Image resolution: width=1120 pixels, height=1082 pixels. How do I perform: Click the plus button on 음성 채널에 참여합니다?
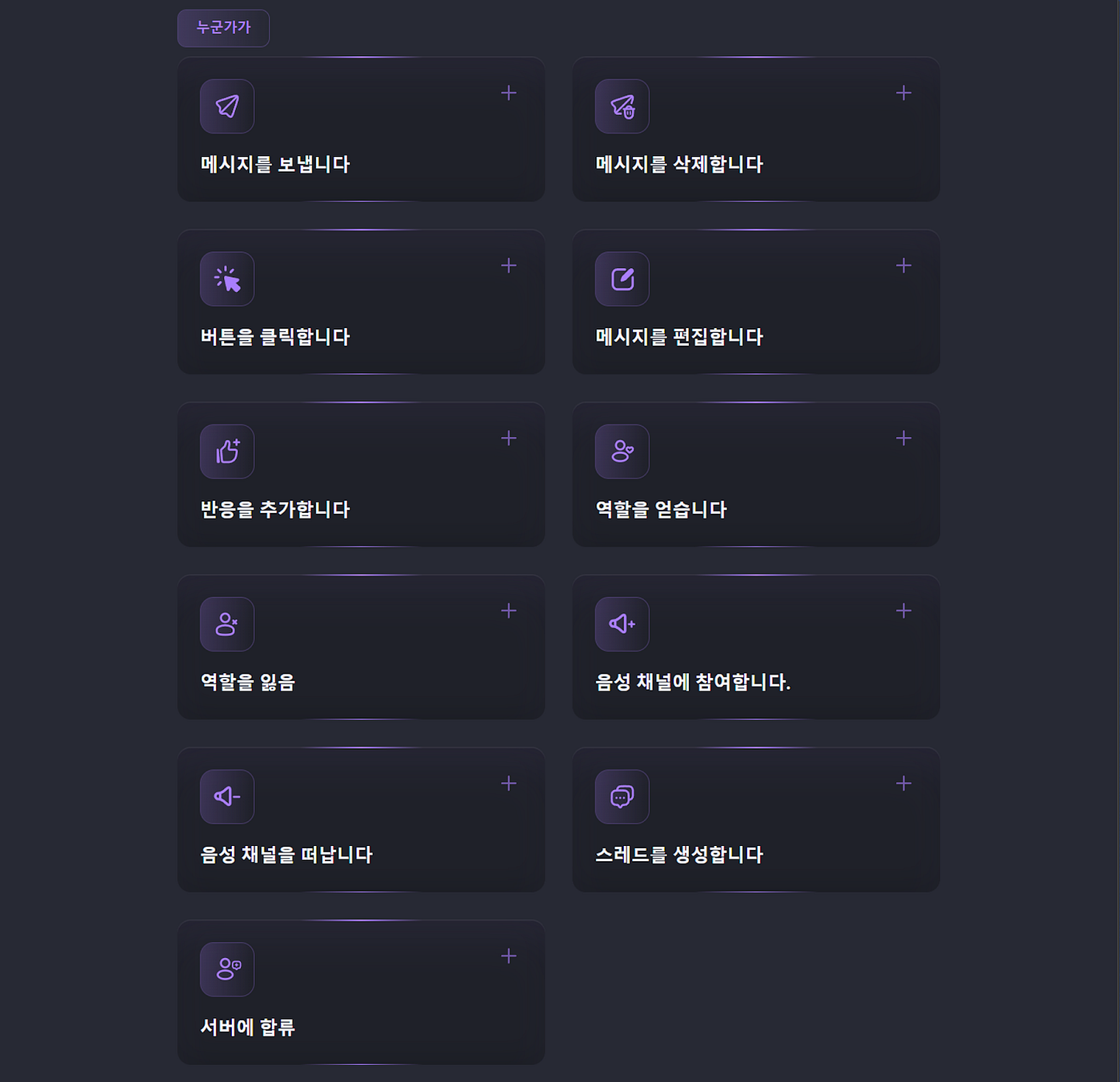pyautogui.click(x=904, y=611)
